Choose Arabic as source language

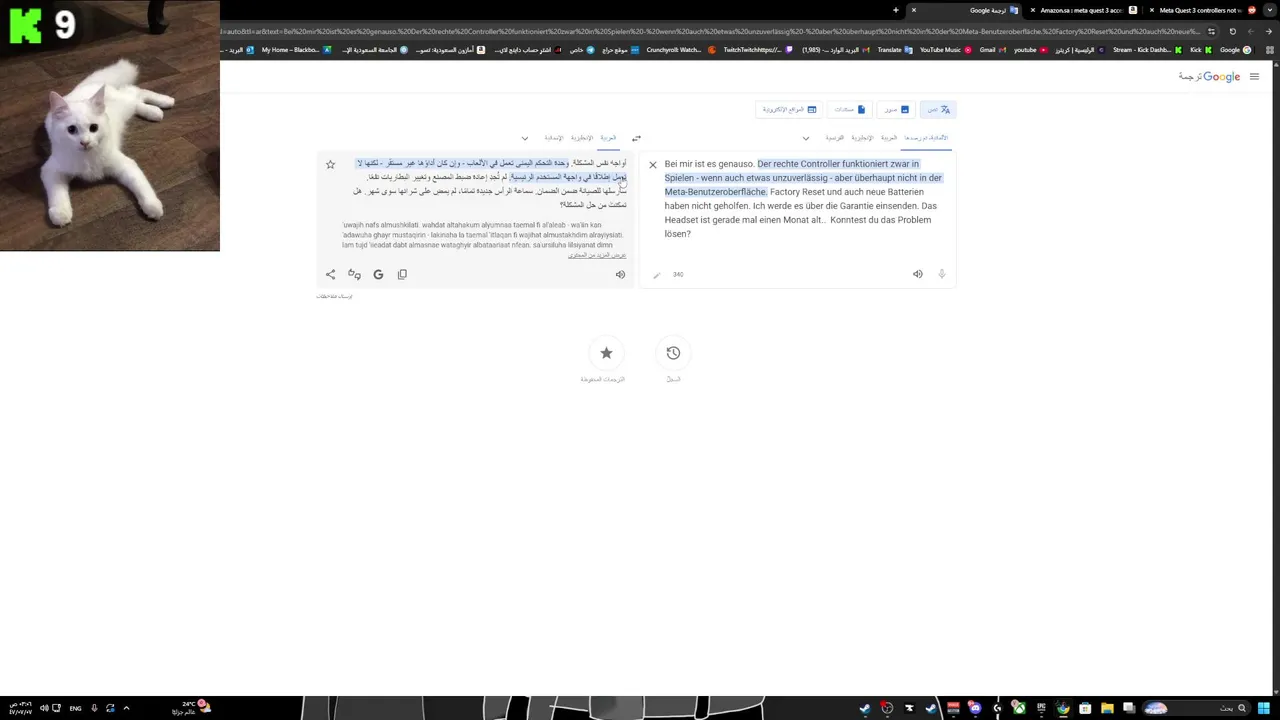click(888, 138)
